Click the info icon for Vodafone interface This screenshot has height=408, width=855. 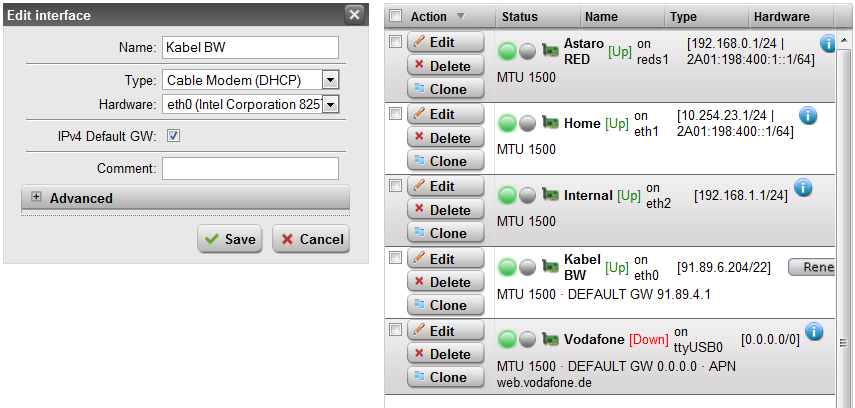(x=814, y=331)
